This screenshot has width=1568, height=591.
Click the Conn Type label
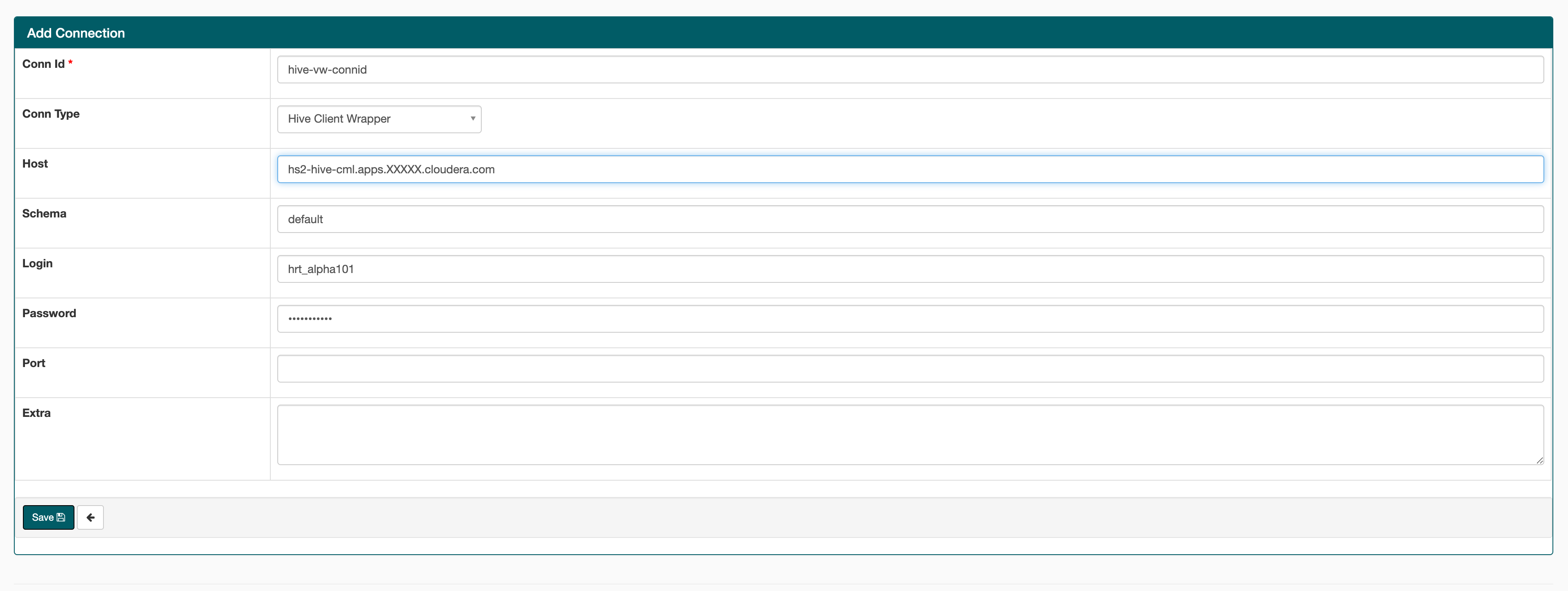tap(51, 114)
